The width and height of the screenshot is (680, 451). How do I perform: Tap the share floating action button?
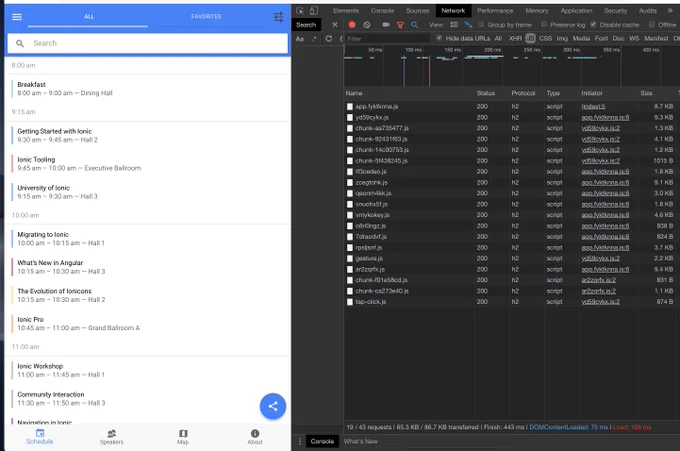pyautogui.click(x=273, y=406)
